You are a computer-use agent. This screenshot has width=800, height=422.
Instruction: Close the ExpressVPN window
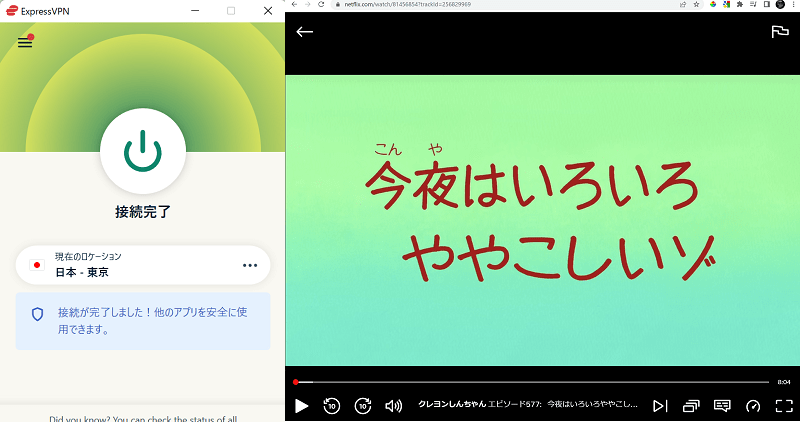268,11
